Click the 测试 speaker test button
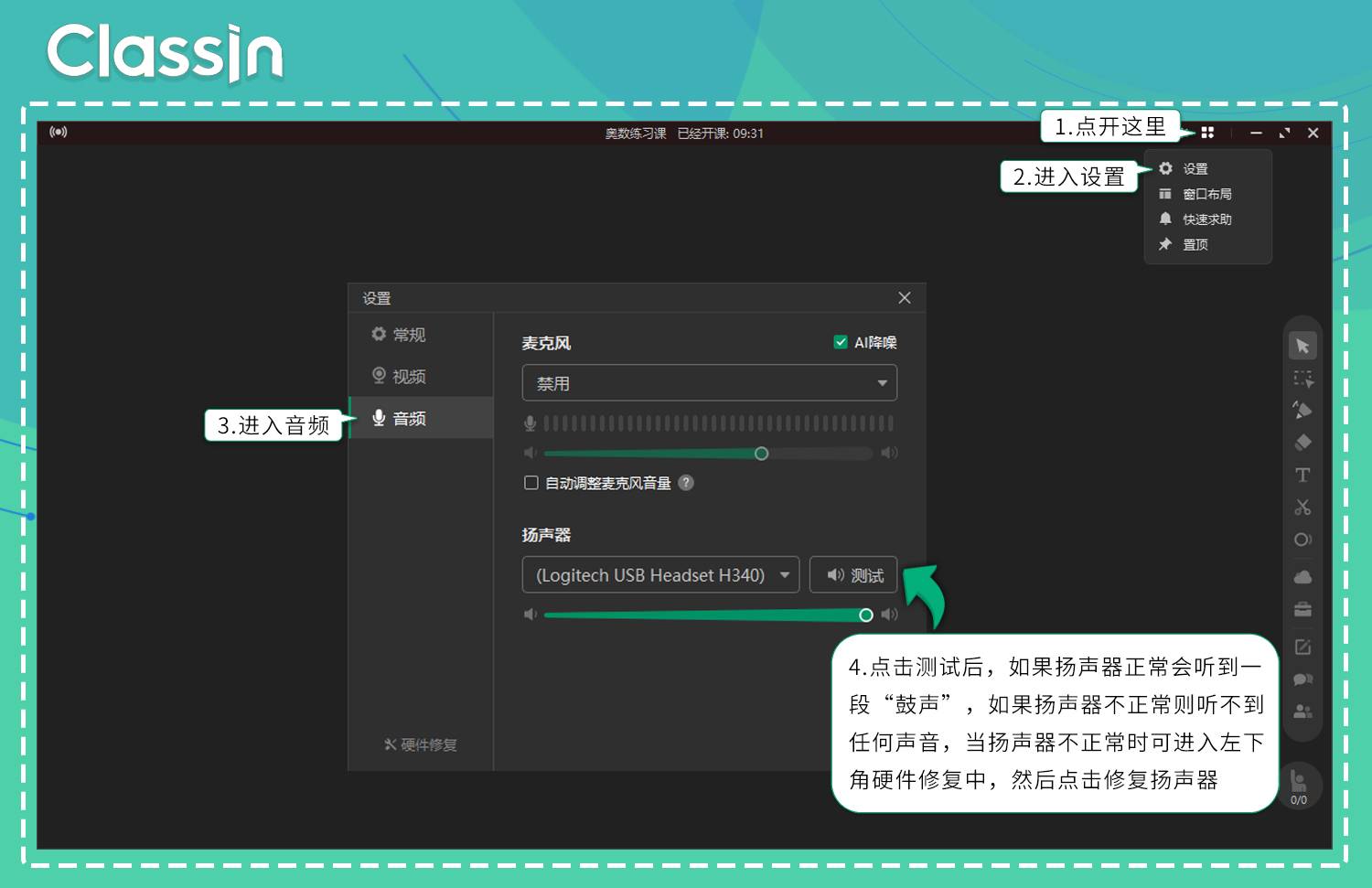 853,575
